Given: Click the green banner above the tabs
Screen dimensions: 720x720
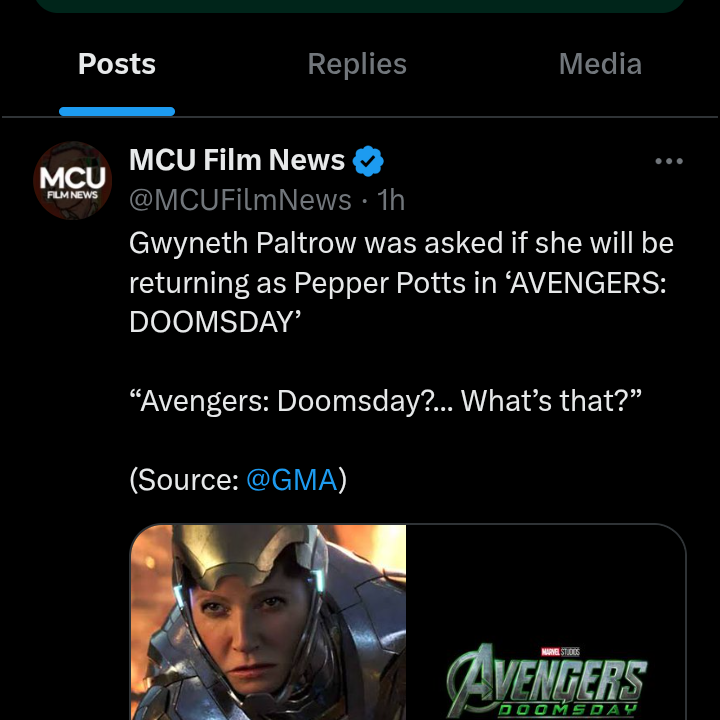Looking at the screenshot, I should (x=360, y=6).
